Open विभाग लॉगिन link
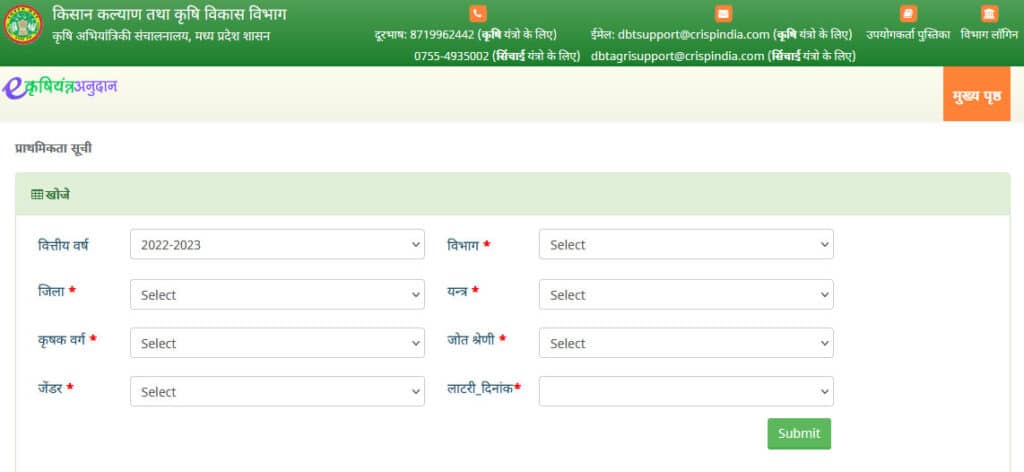Viewport: 1024px width, 472px height. pyautogui.click(x=989, y=35)
